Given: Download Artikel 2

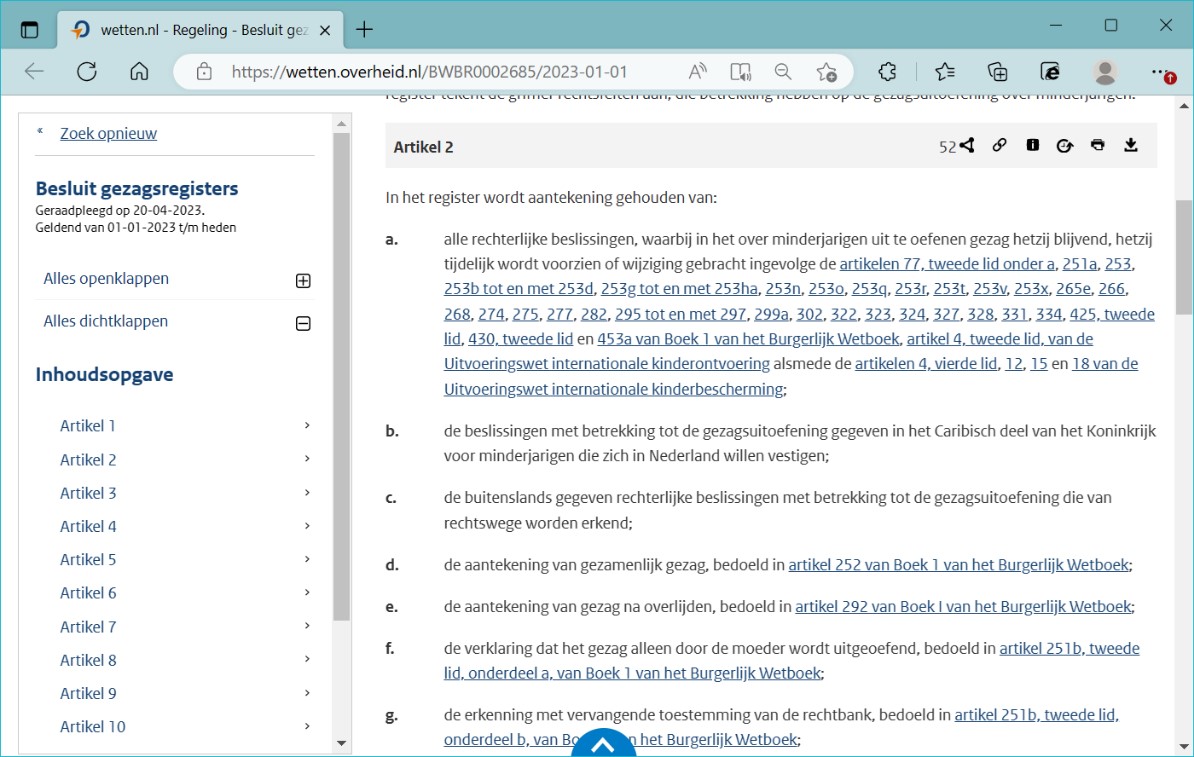Looking at the screenshot, I should [1131, 145].
